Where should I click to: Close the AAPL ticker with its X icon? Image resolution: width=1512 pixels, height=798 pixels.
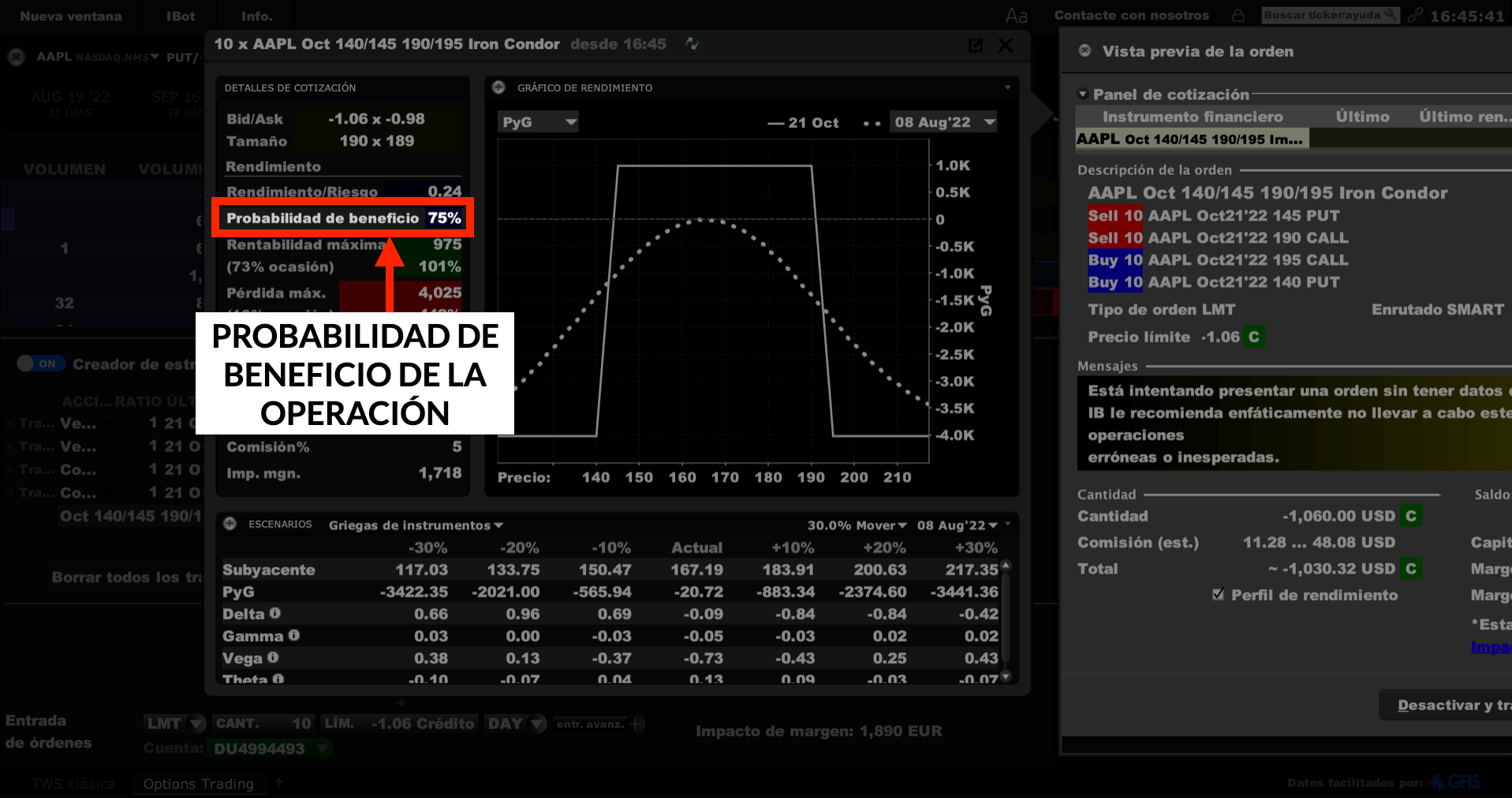coord(16,57)
